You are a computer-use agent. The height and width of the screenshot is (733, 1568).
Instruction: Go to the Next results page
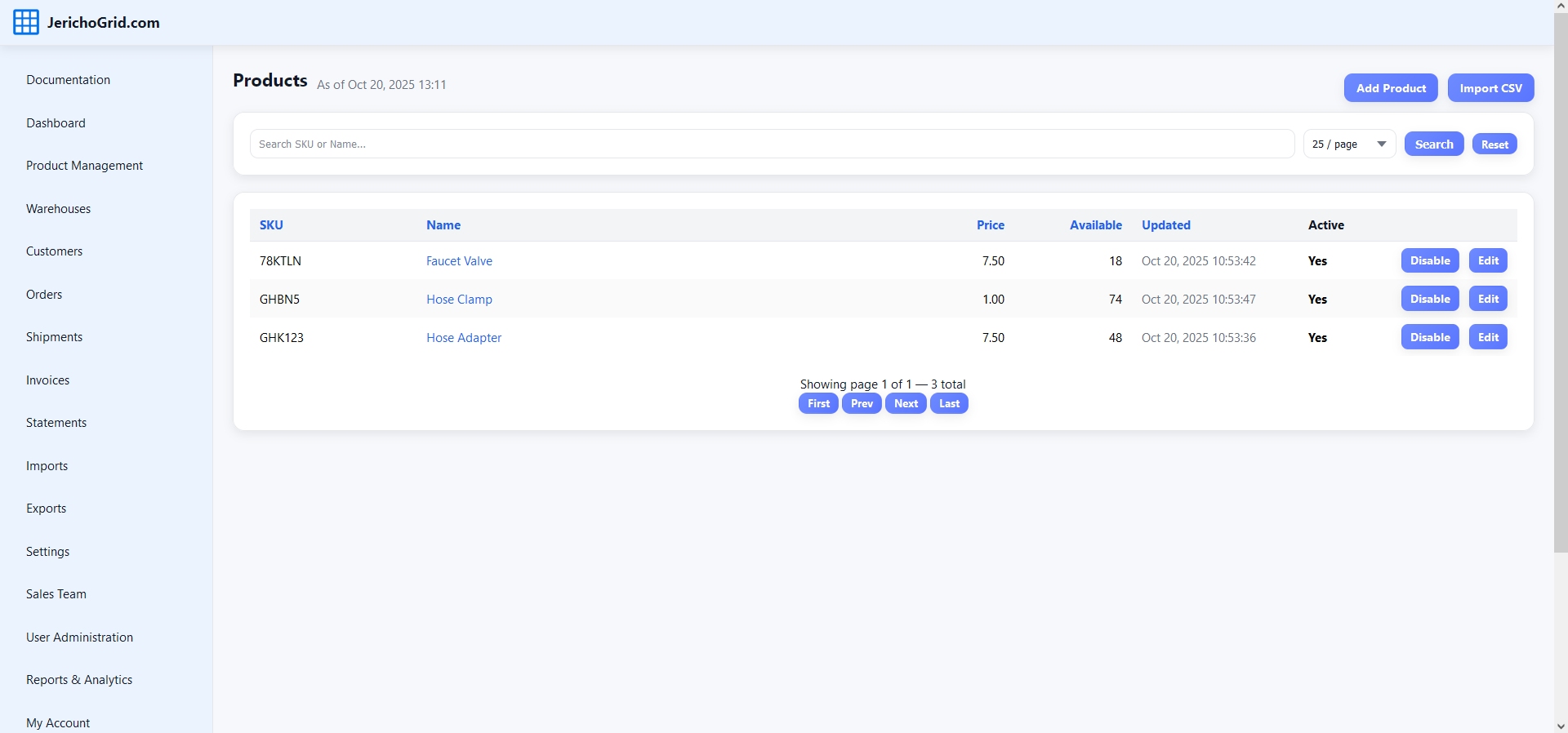[x=905, y=404]
